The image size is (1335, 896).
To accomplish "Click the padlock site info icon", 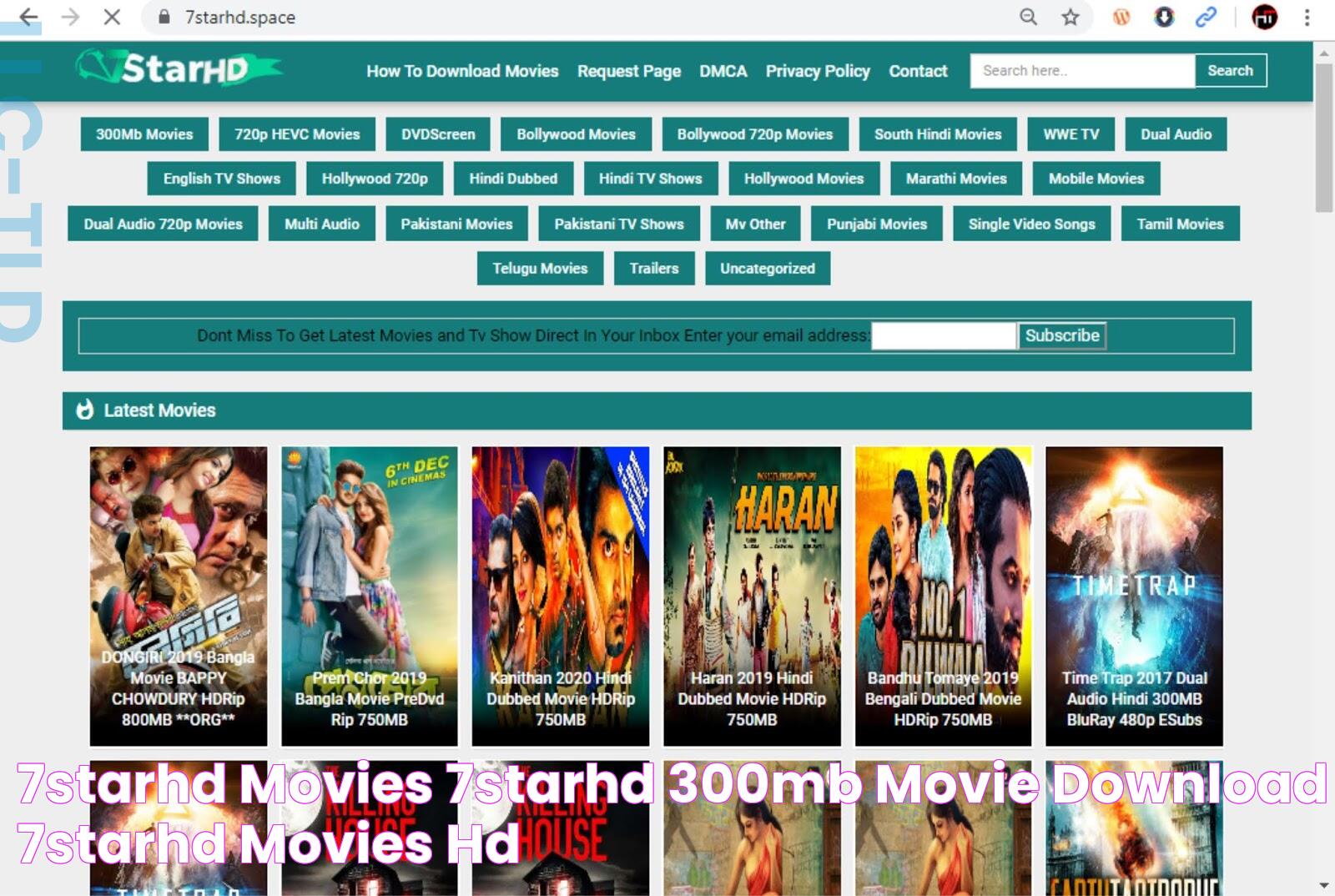I will click(x=164, y=17).
